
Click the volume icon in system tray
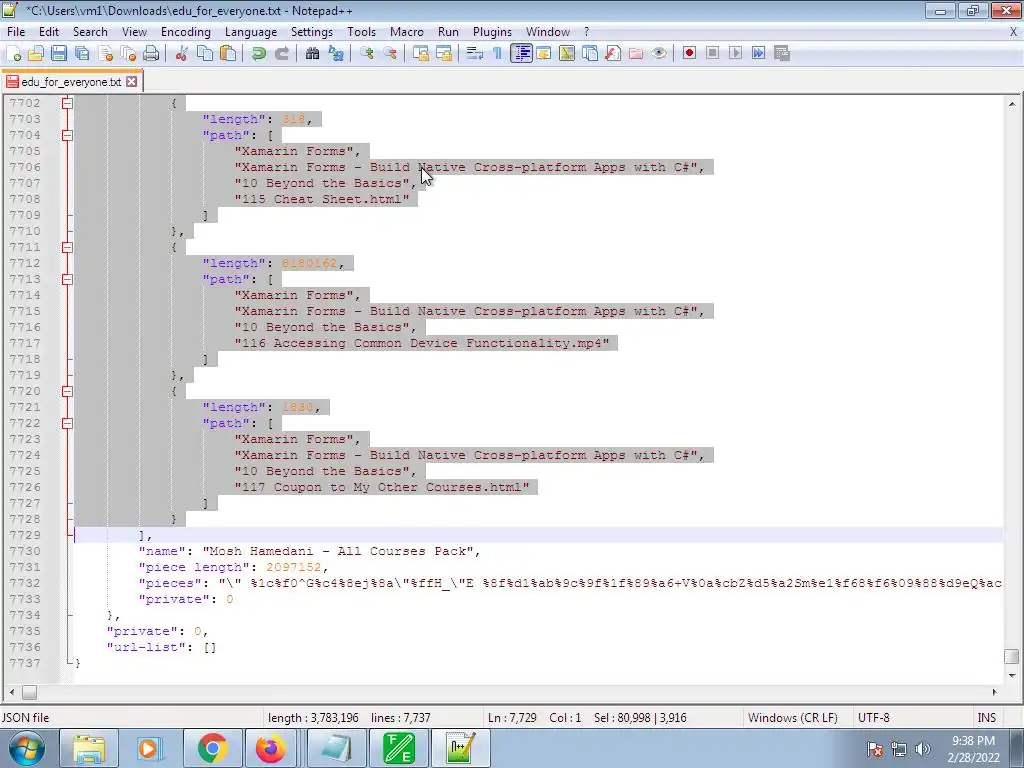[x=922, y=749]
